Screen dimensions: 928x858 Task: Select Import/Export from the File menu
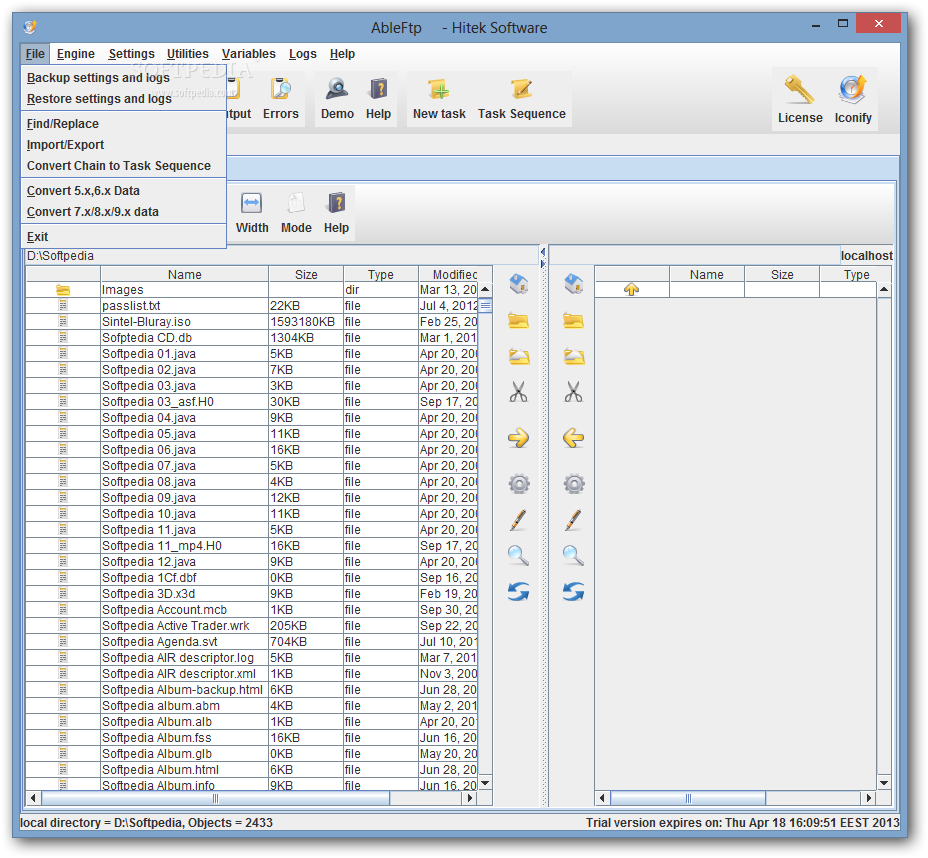[x=124, y=145]
